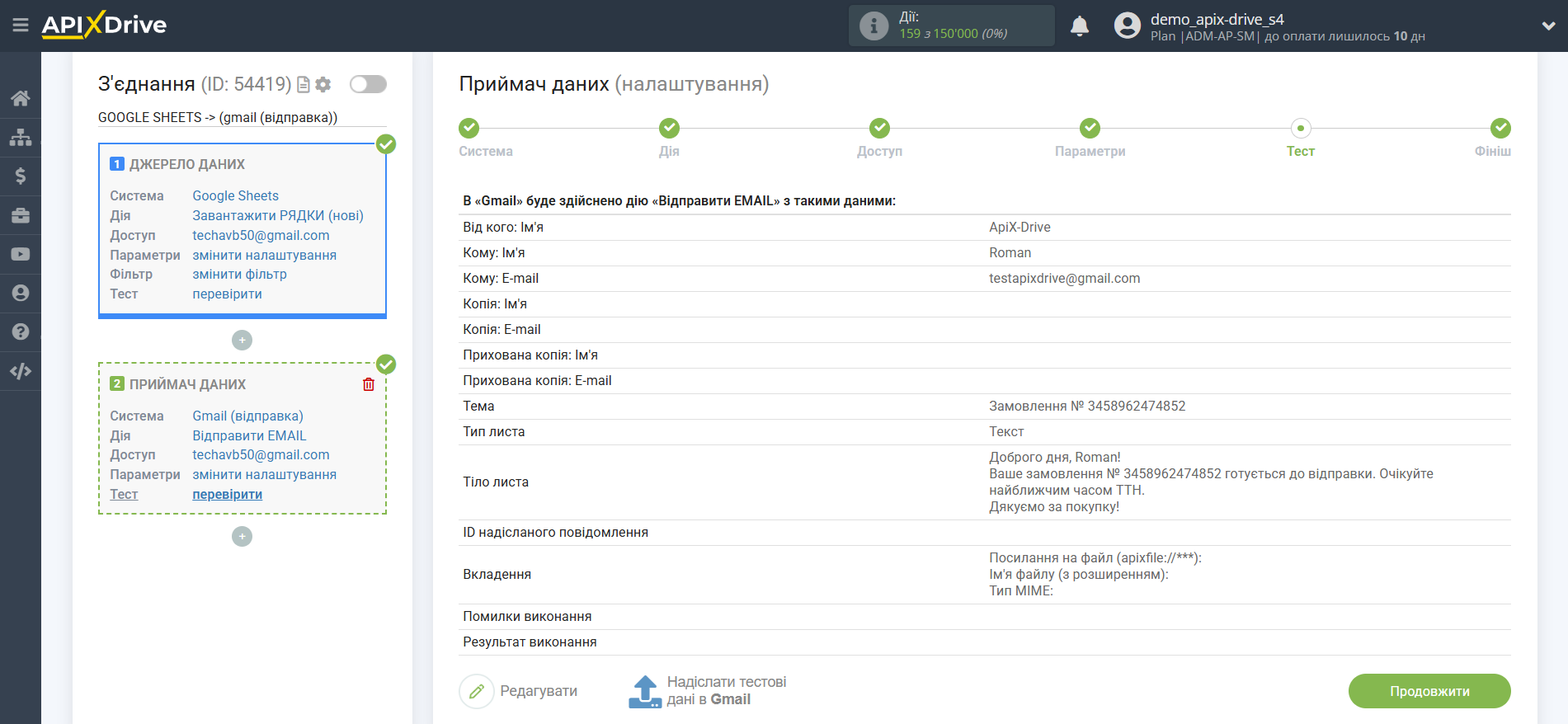Open the code API sidebar icon

(x=21, y=371)
